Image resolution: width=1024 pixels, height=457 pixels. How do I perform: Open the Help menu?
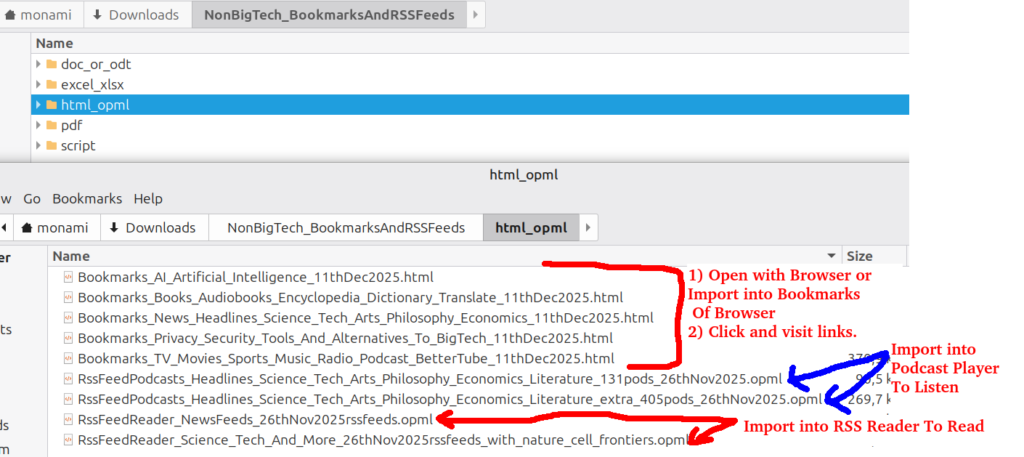(x=148, y=199)
